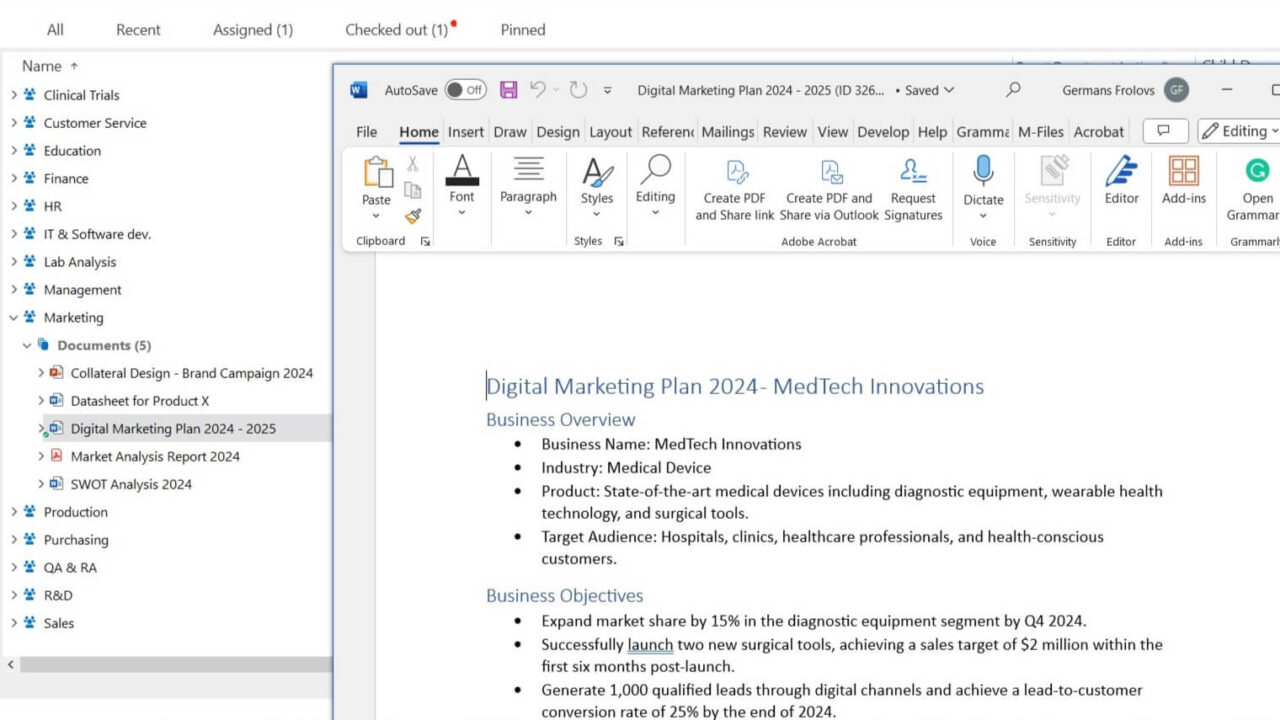Open the Editing mode dropdown with the pencil

pyautogui.click(x=1239, y=131)
